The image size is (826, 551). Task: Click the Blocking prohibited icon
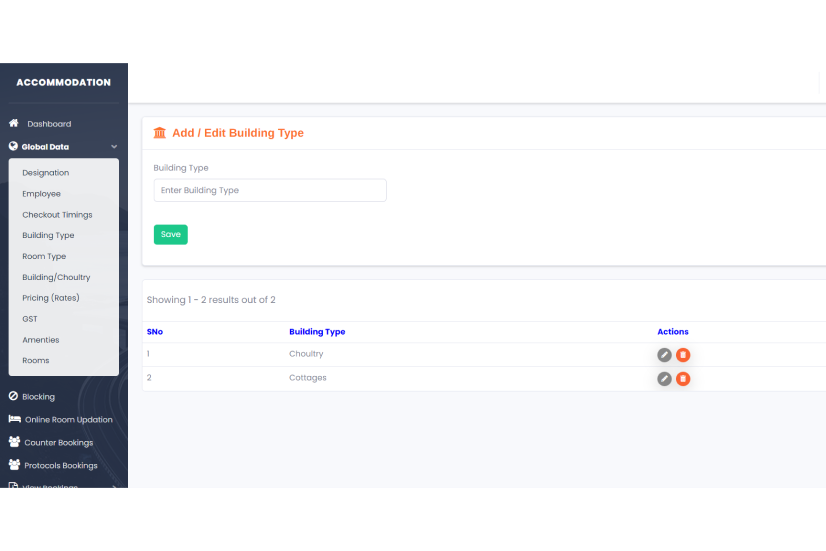pos(13,396)
